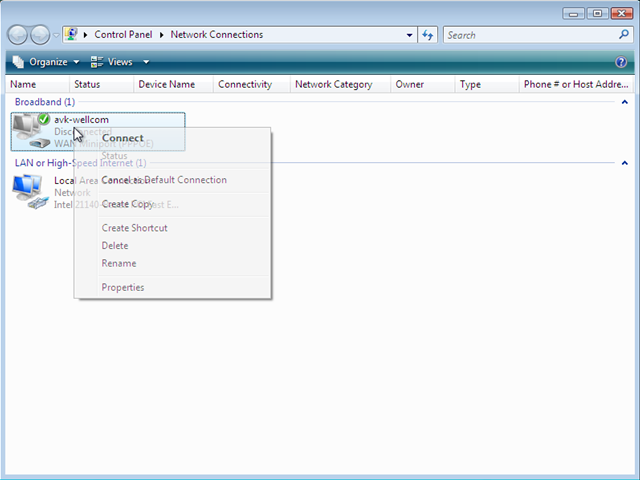The height and width of the screenshot is (480, 640).
Task: Open the recent pages dropdown arrow
Action: (x=56, y=36)
